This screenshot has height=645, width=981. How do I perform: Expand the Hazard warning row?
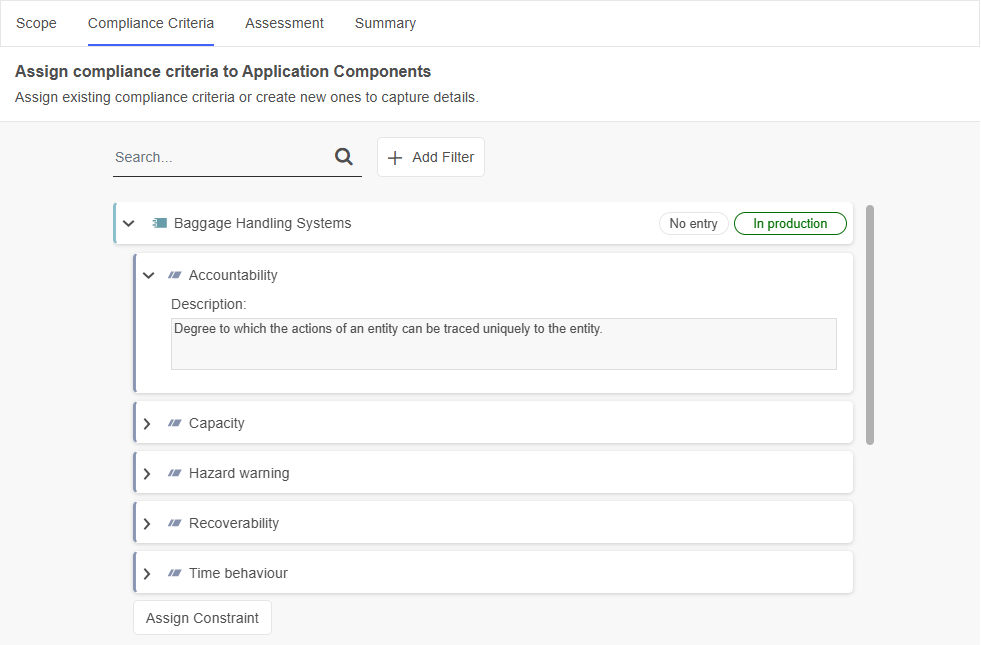coord(147,474)
